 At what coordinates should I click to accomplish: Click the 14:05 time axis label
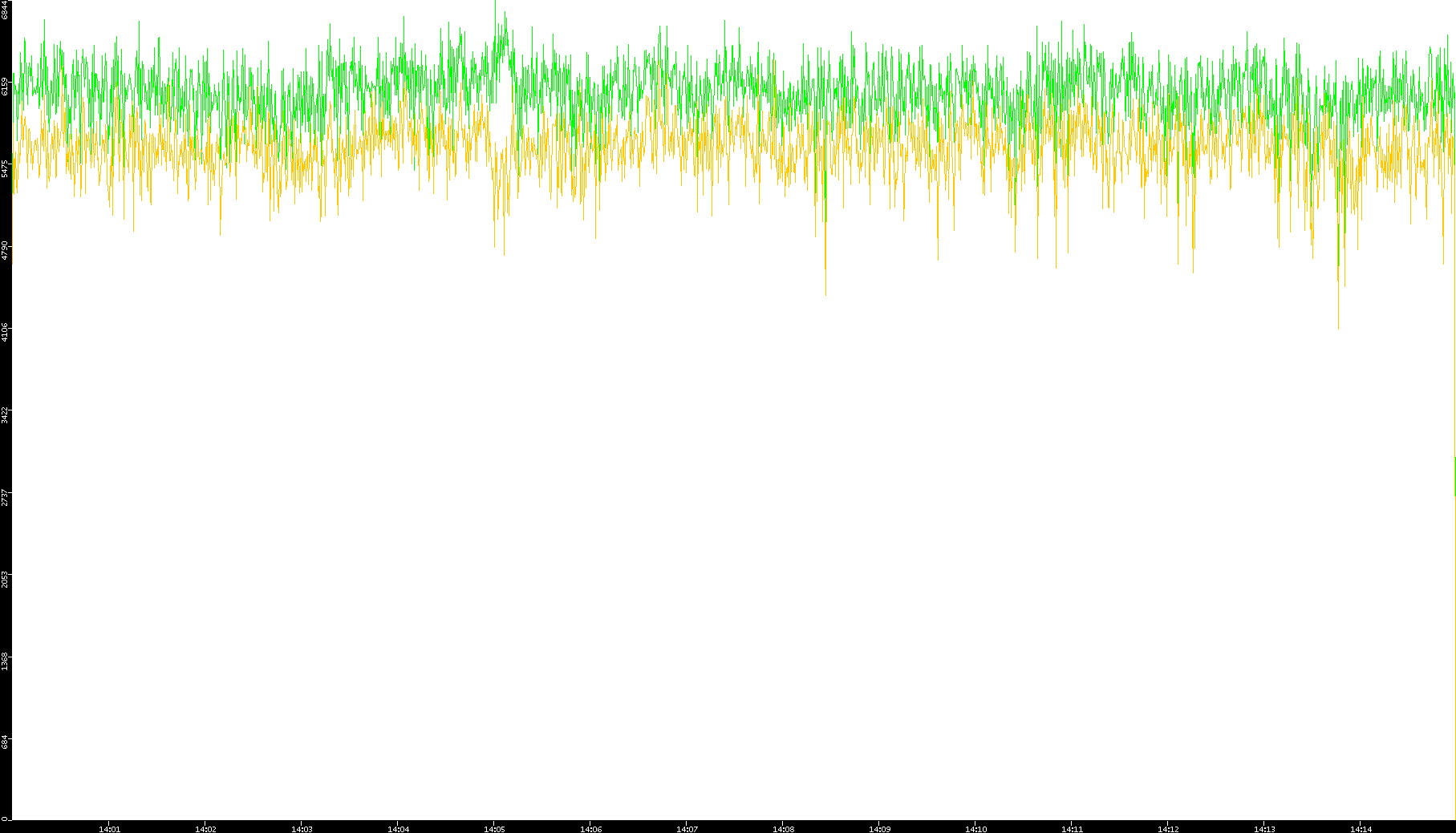pyautogui.click(x=494, y=829)
